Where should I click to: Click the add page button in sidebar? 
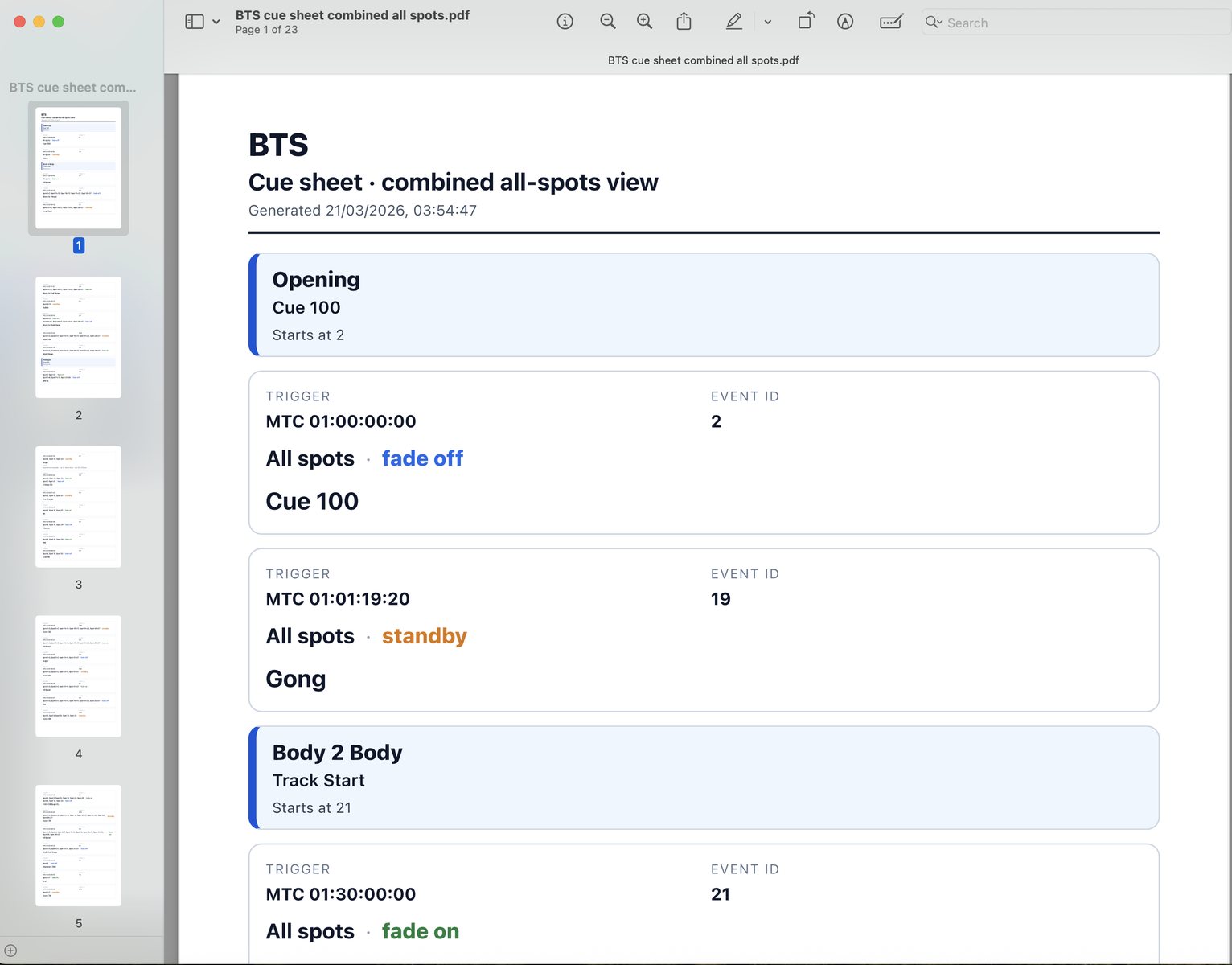(10, 951)
